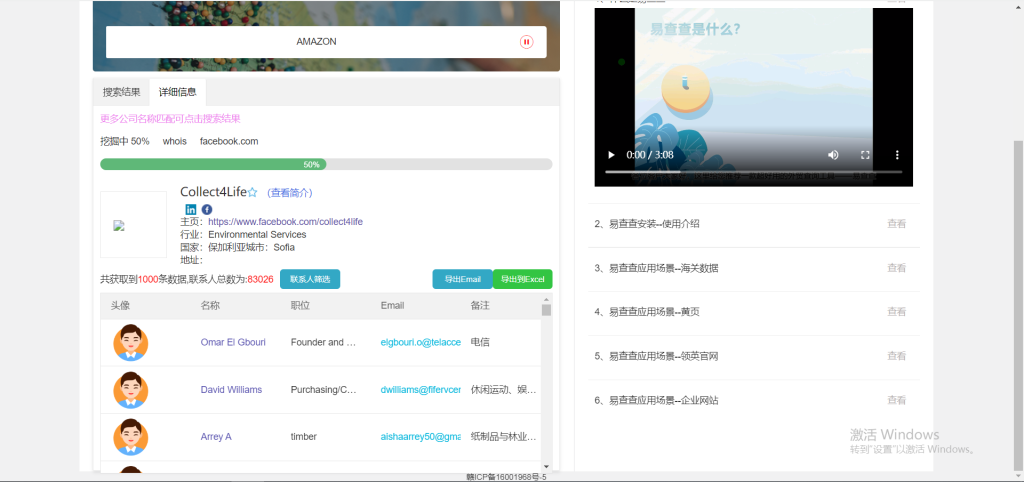The height and width of the screenshot is (482, 1024).
Task: Play the video tutorial
Action: [611, 155]
